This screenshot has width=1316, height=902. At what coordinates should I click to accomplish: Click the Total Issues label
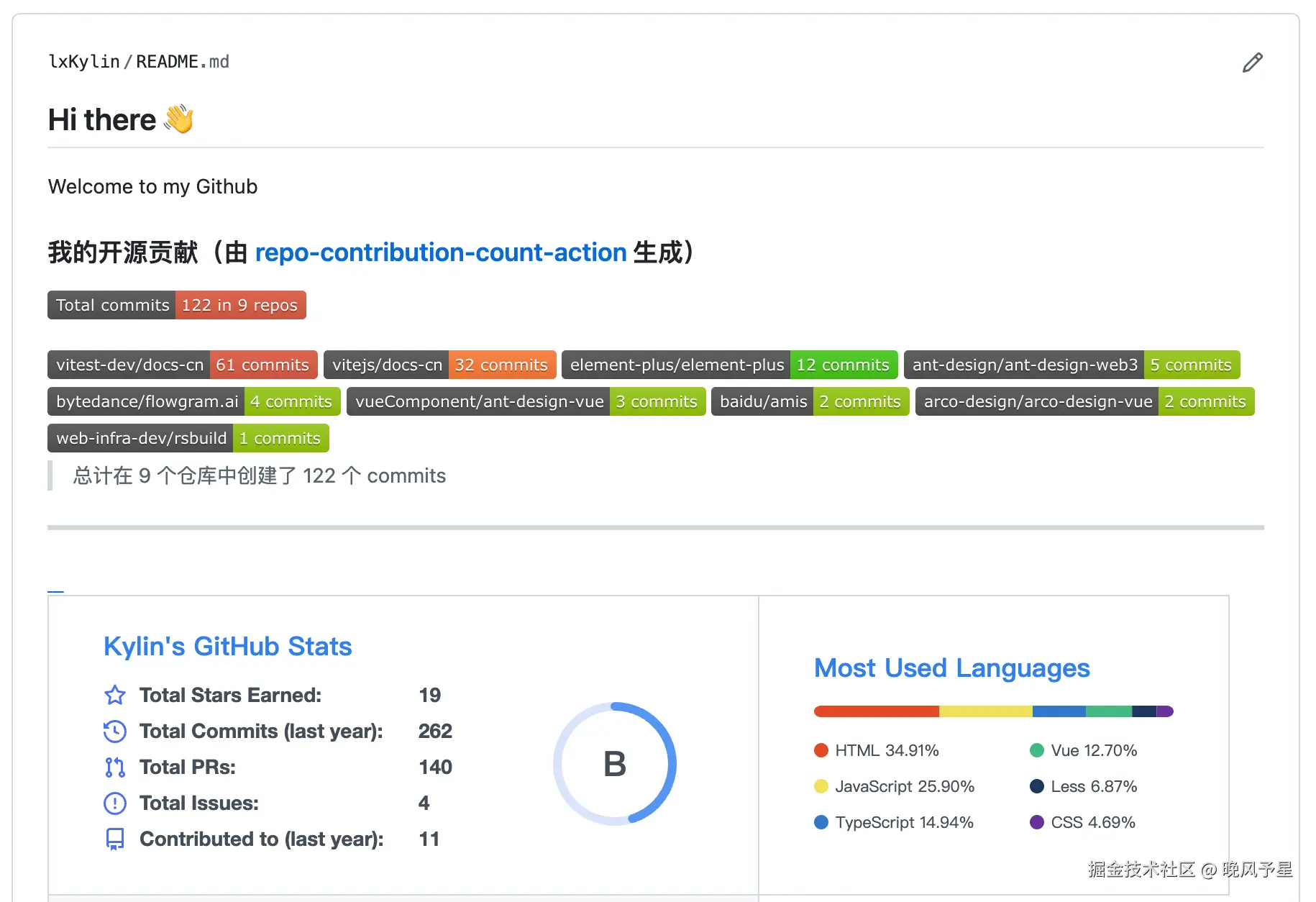pyautogui.click(x=199, y=803)
